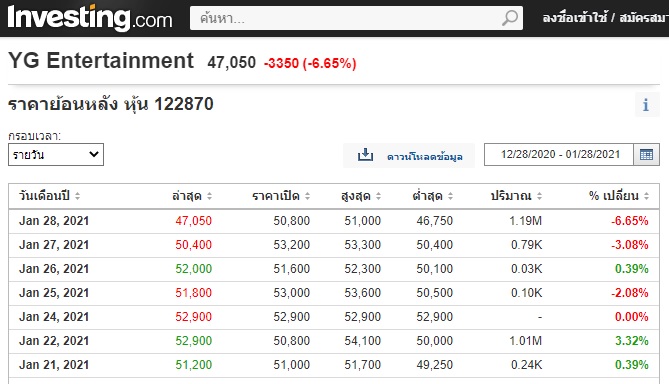Sort by ต่ำสุด column arrows
Viewport: 669px width, 384px height.
[450, 196]
